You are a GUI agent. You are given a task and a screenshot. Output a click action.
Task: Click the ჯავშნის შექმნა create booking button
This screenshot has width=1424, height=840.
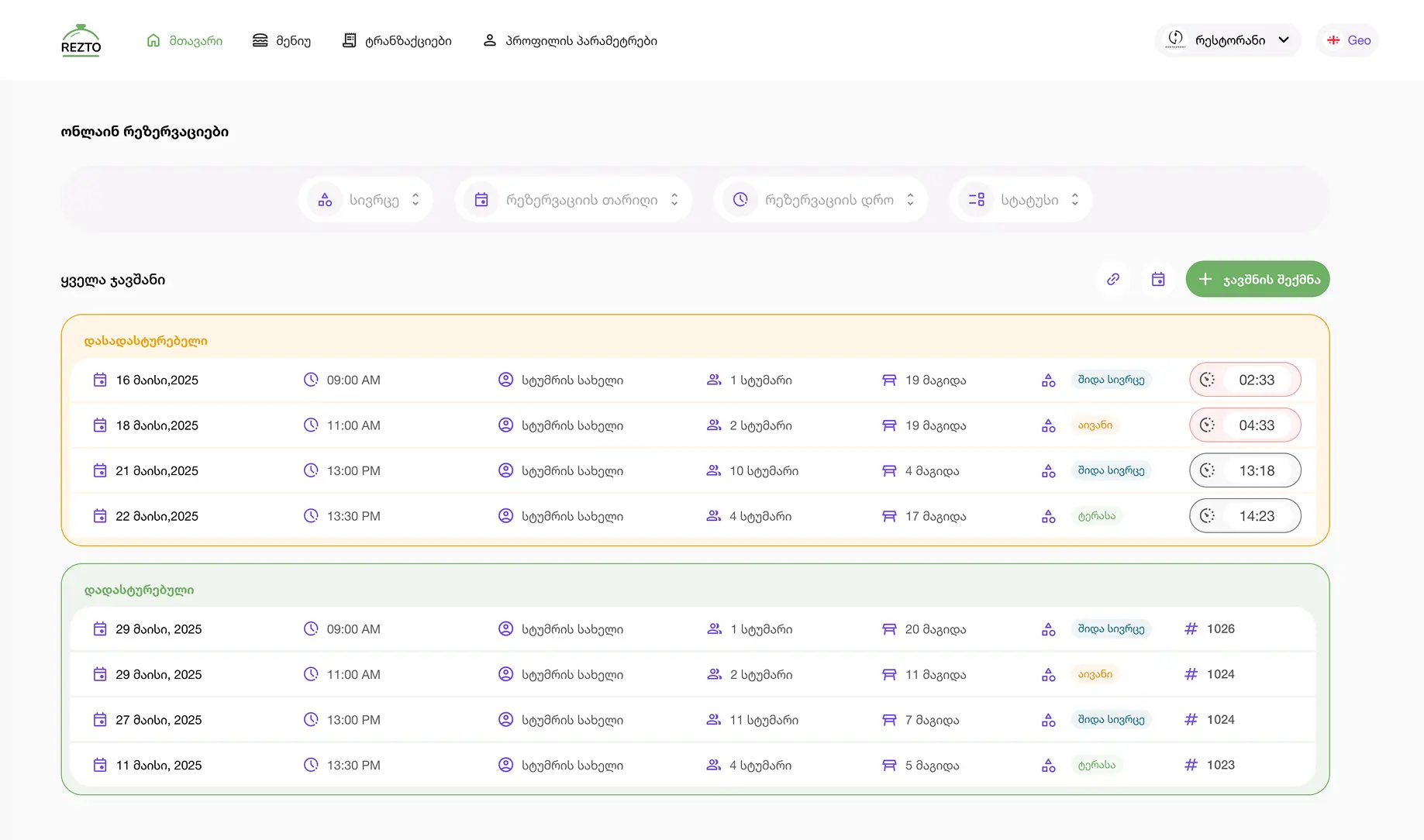[1257, 279]
